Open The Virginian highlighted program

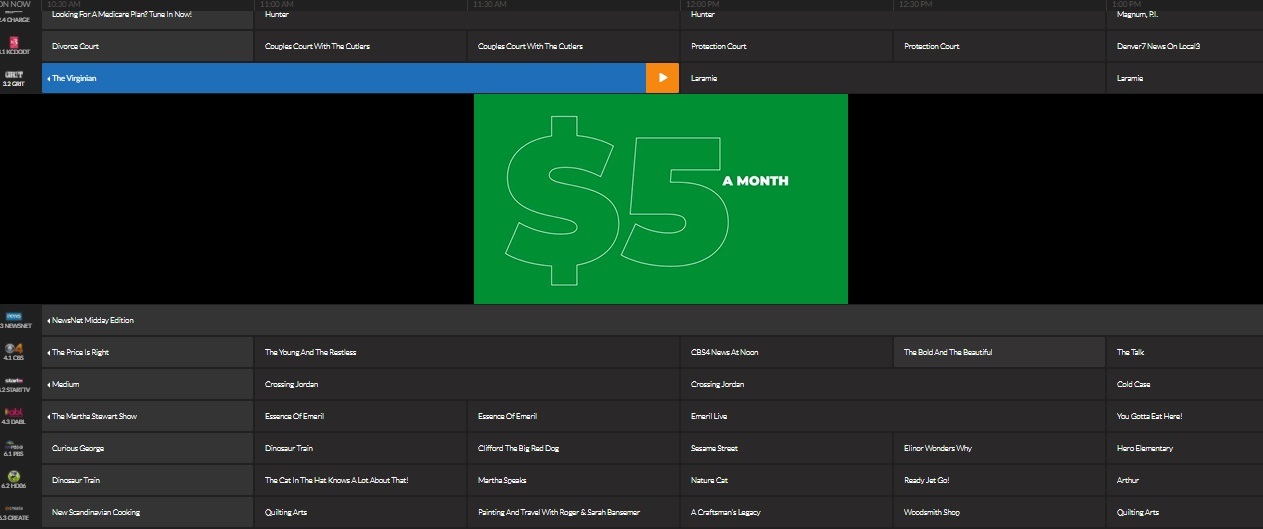pyautogui.click(x=344, y=78)
